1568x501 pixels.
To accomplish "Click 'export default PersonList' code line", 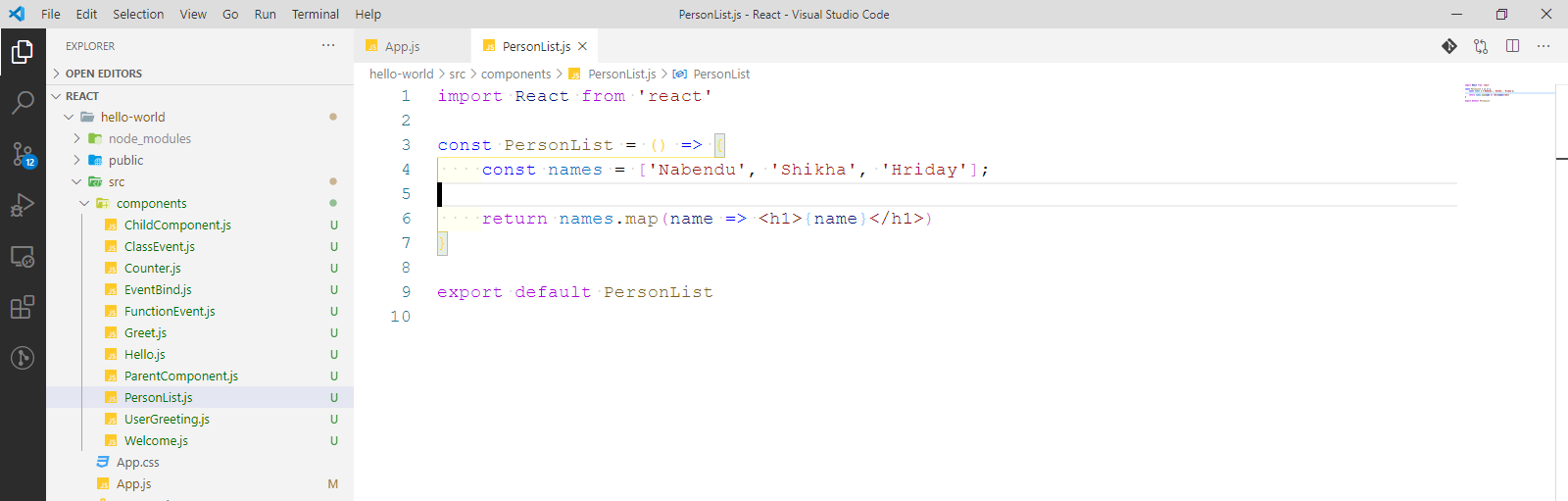I will [575, 292].
